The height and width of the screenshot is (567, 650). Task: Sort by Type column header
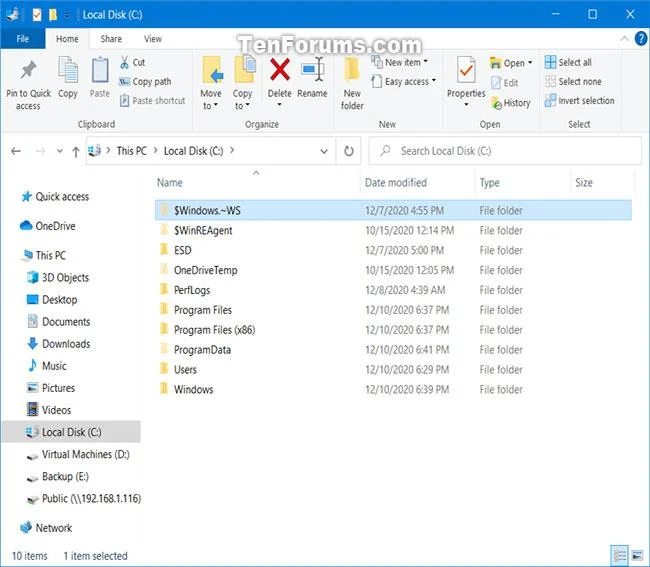[490, 183]
